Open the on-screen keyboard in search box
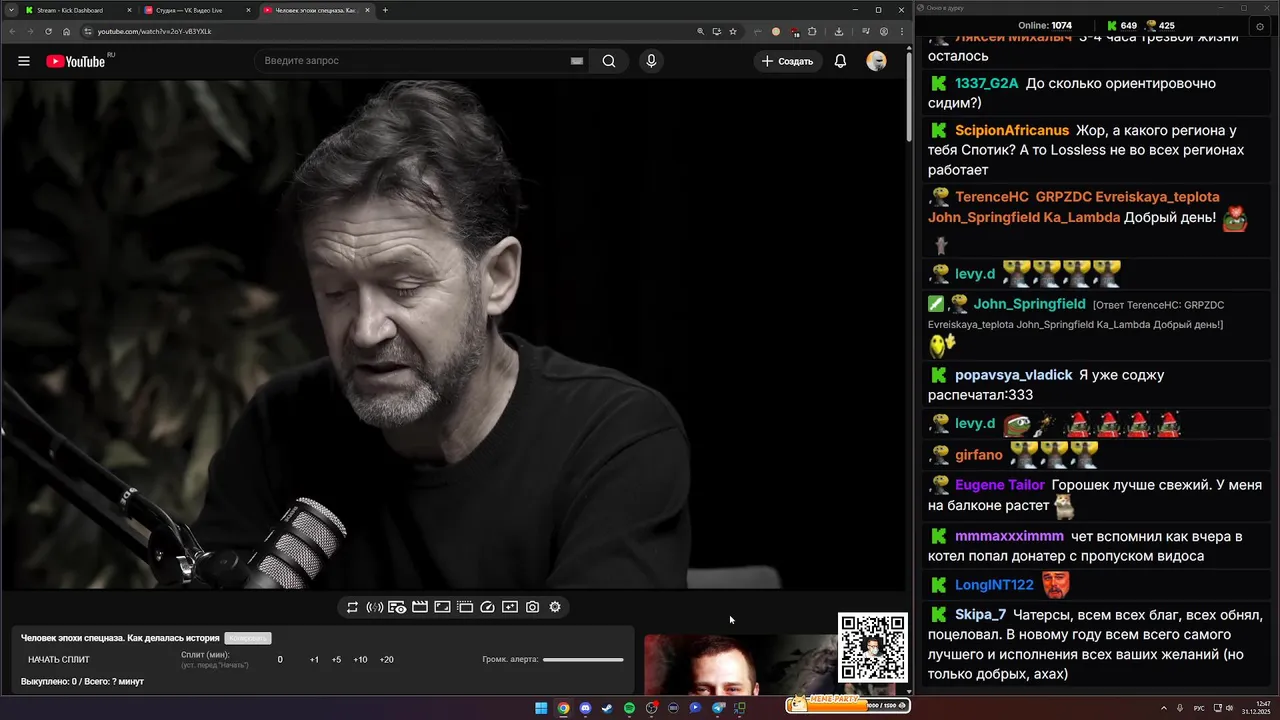This screenshot has height=720, width=1280. click(x=577, y=61)
